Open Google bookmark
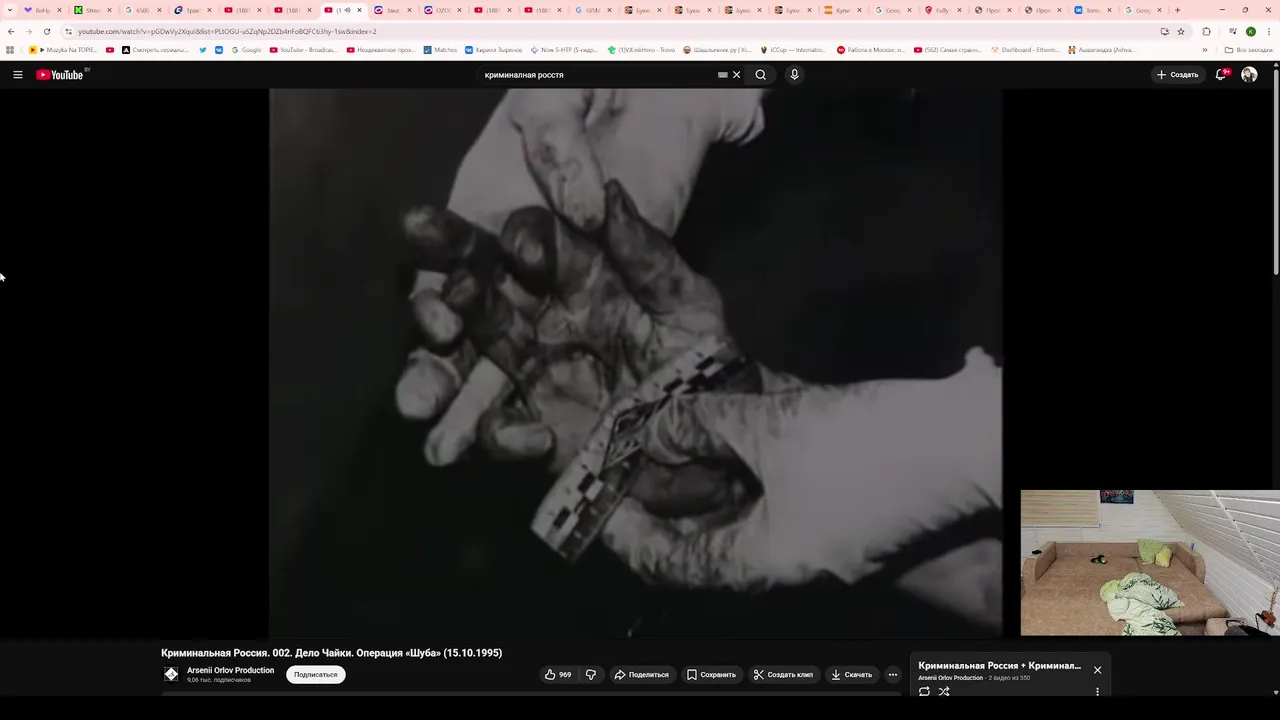Viewport: 1280px width, 720px height. click(246, 50)
